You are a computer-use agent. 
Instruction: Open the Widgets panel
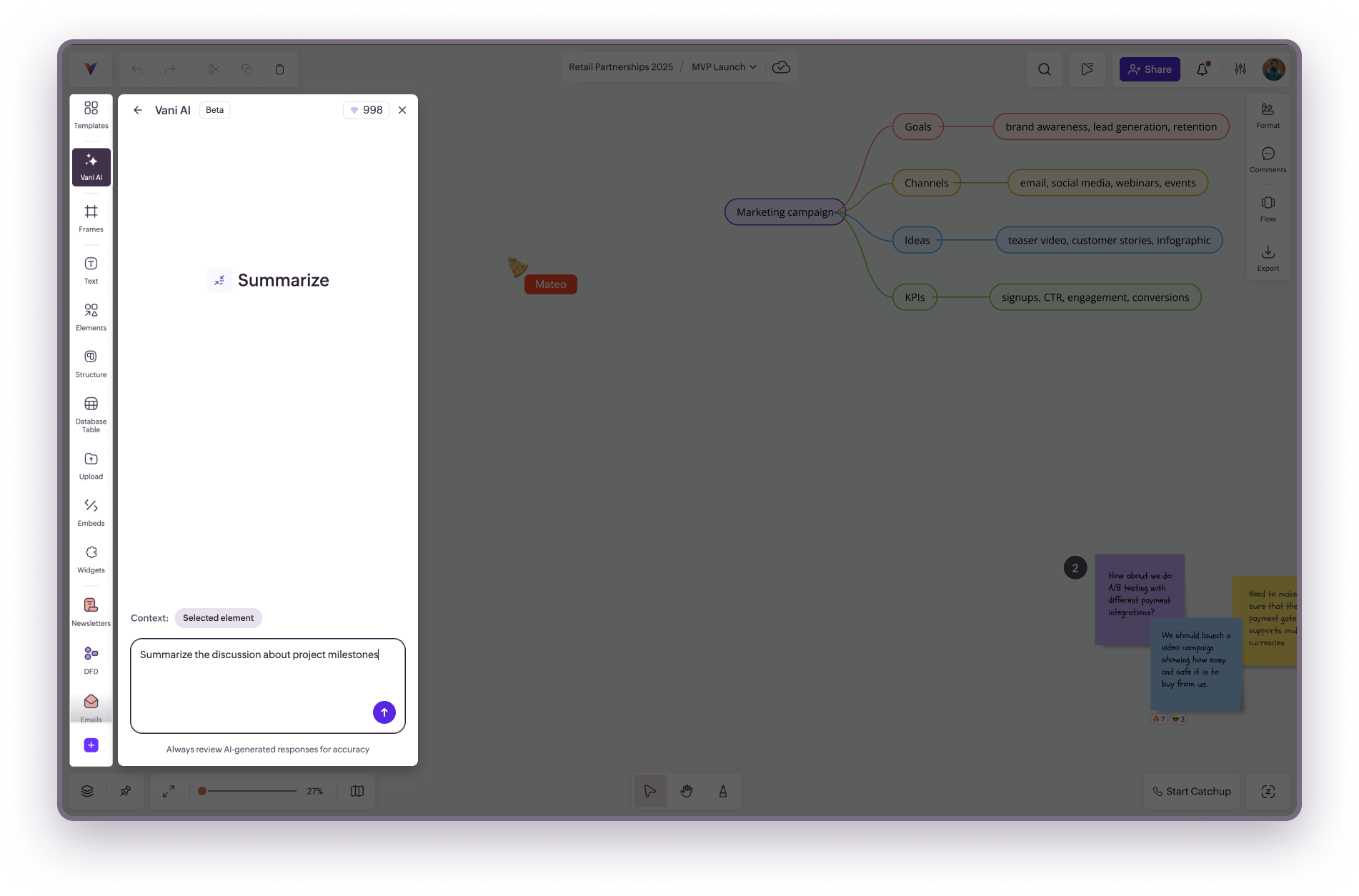coord(91,560)
